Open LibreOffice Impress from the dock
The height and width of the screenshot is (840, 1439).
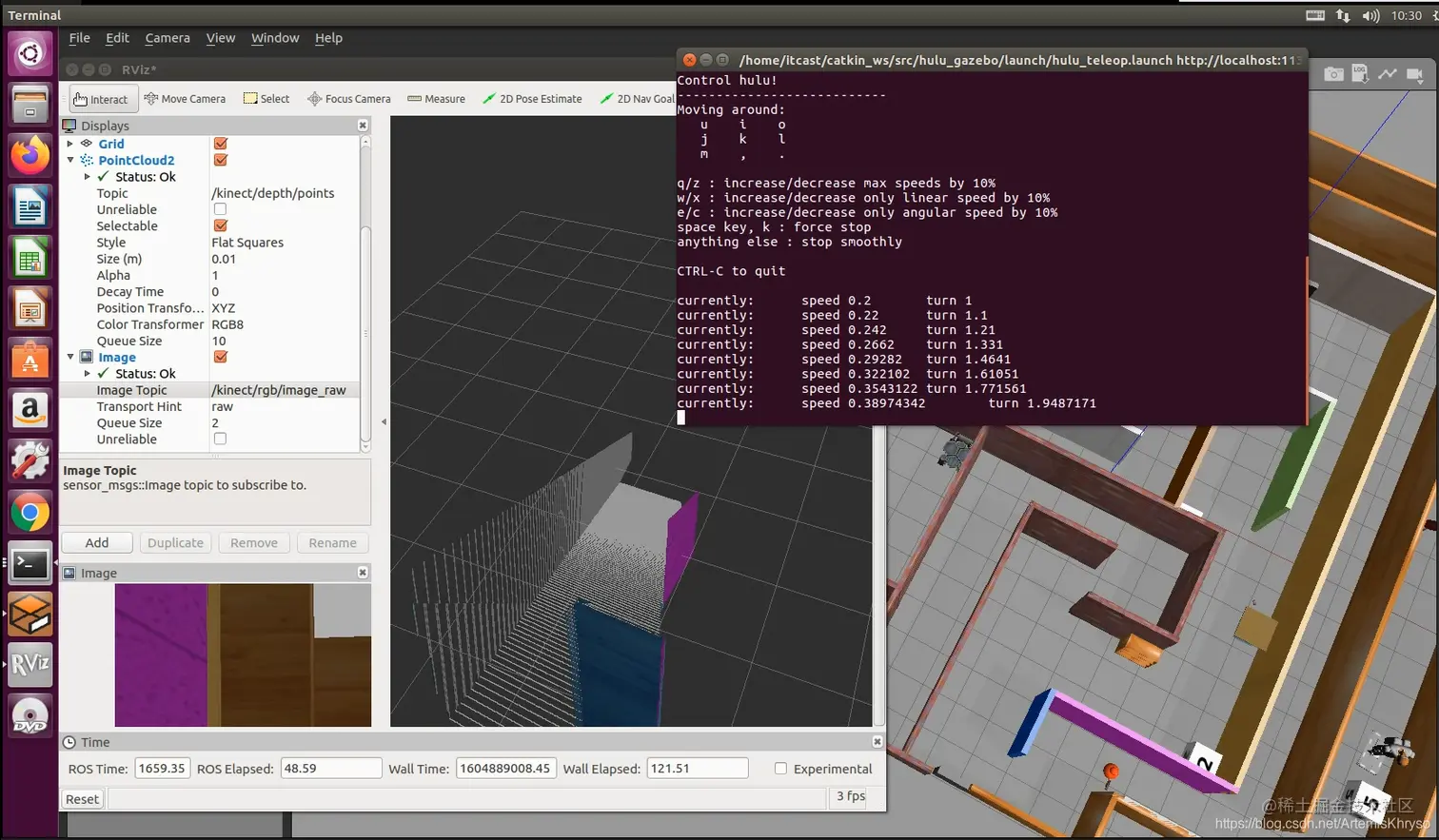click(x=30, y=309)
